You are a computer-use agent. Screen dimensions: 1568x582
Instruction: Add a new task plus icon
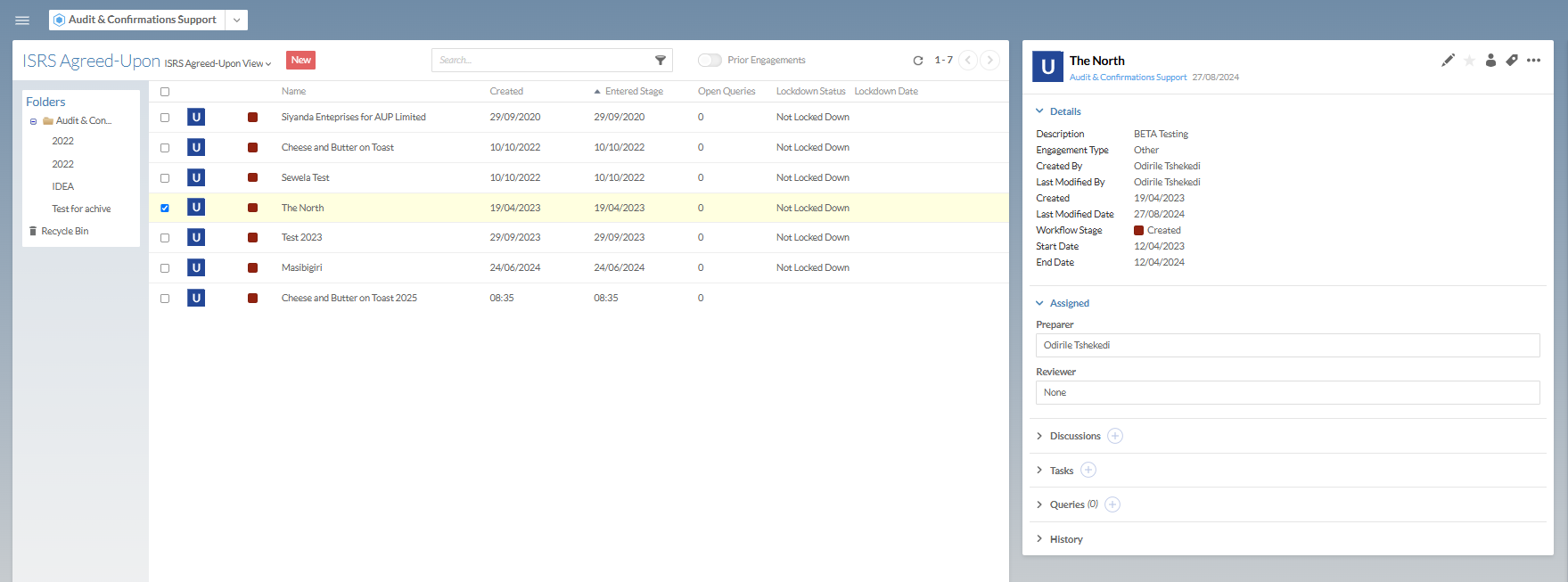(1088, 470)
